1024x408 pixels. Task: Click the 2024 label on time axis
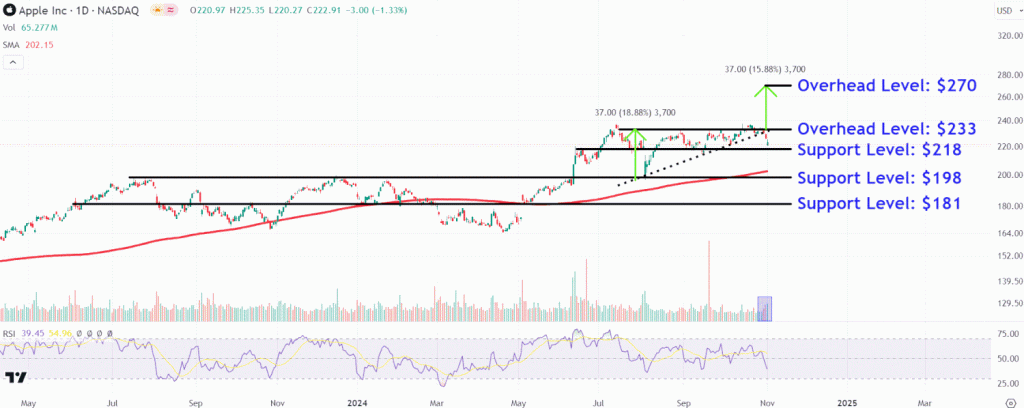coord(359,400)
